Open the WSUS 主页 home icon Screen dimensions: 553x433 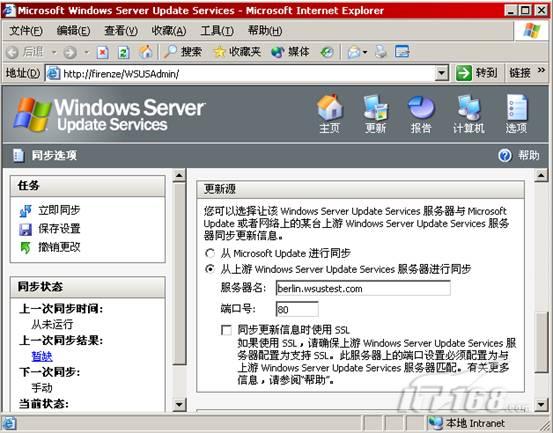point(329,108)
